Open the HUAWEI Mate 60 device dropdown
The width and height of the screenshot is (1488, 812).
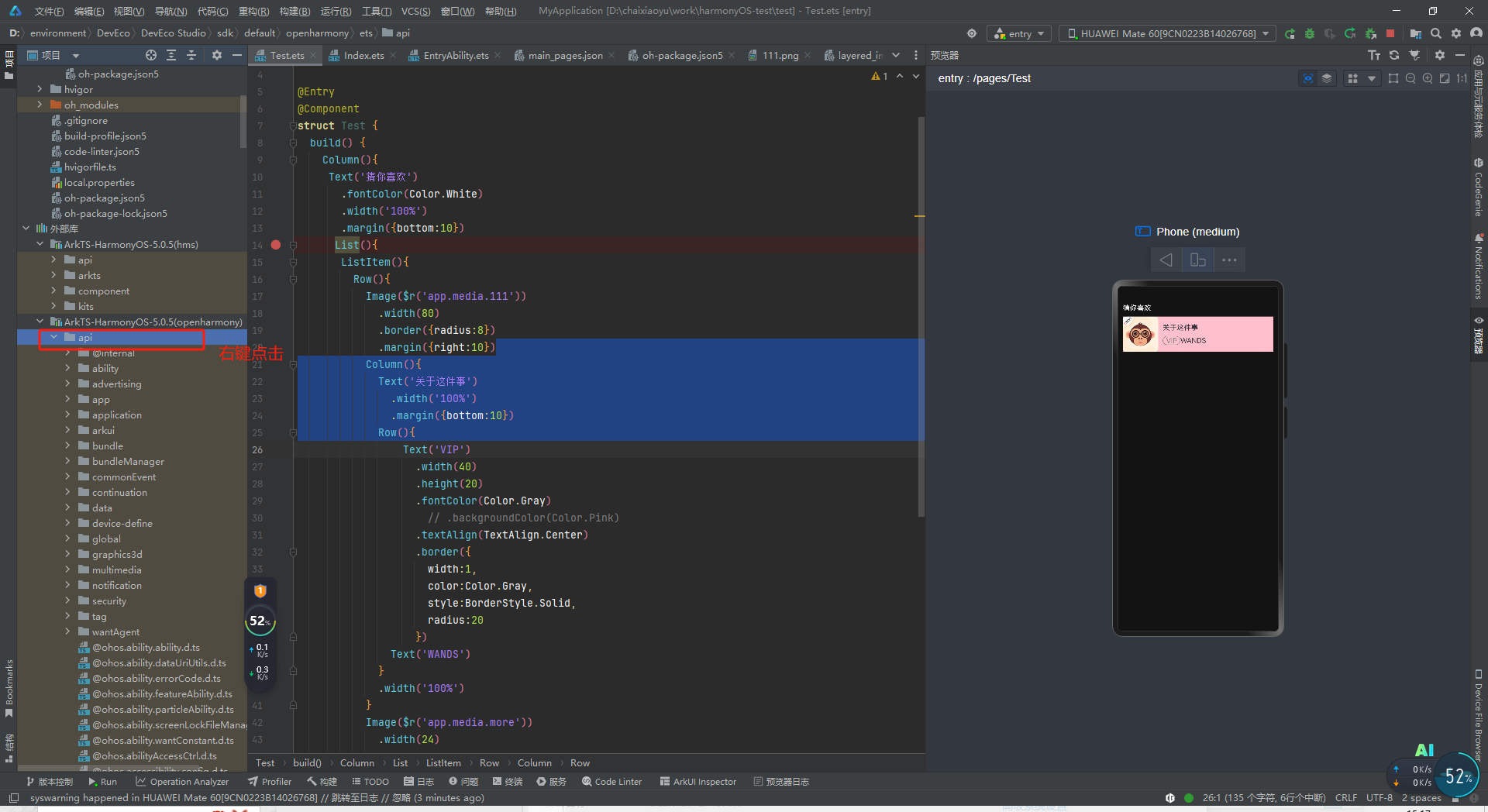coord(1168,33)
